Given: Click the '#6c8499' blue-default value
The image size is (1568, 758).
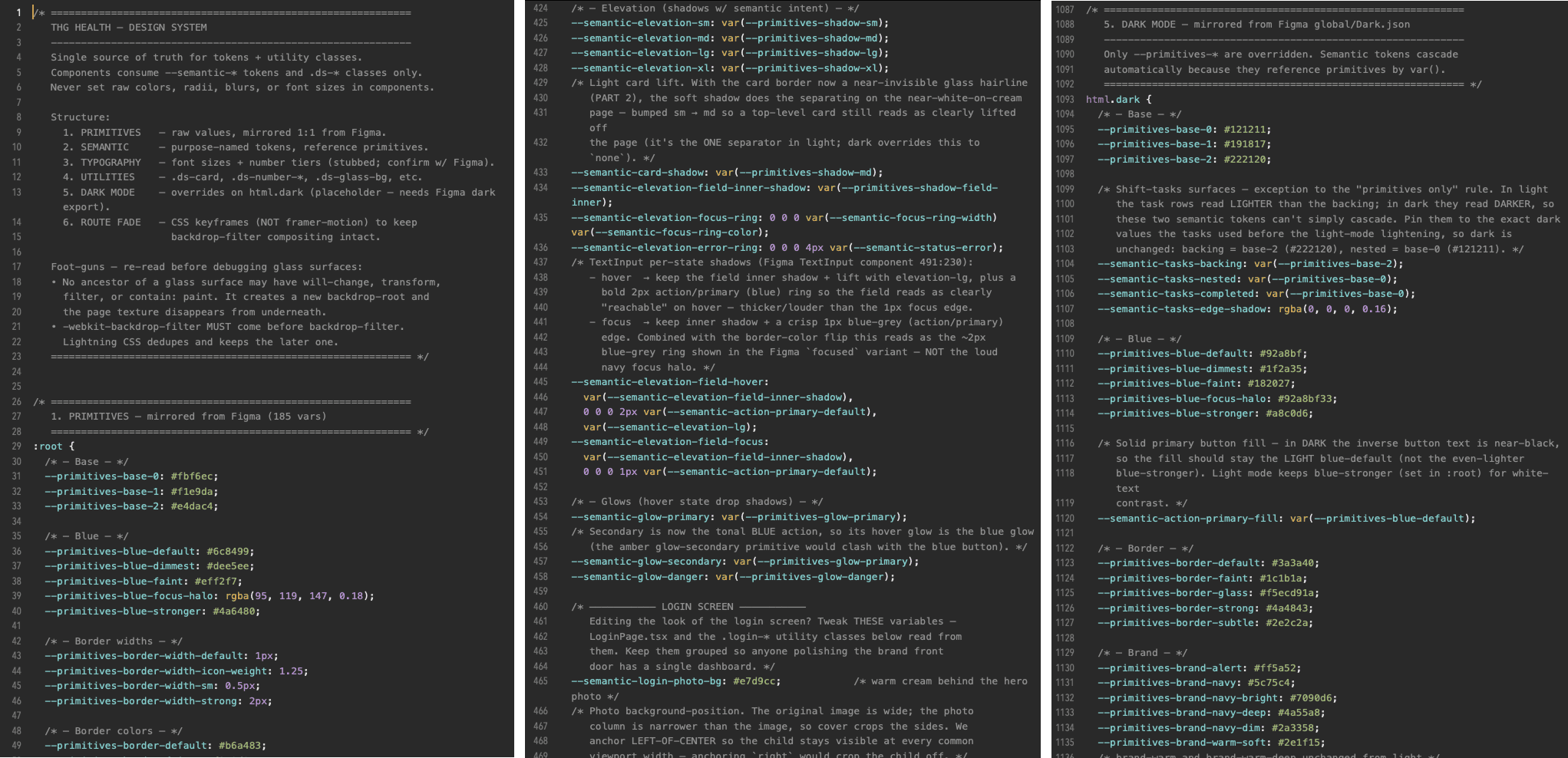Looking at the screenshot, I should click(230, 552).
